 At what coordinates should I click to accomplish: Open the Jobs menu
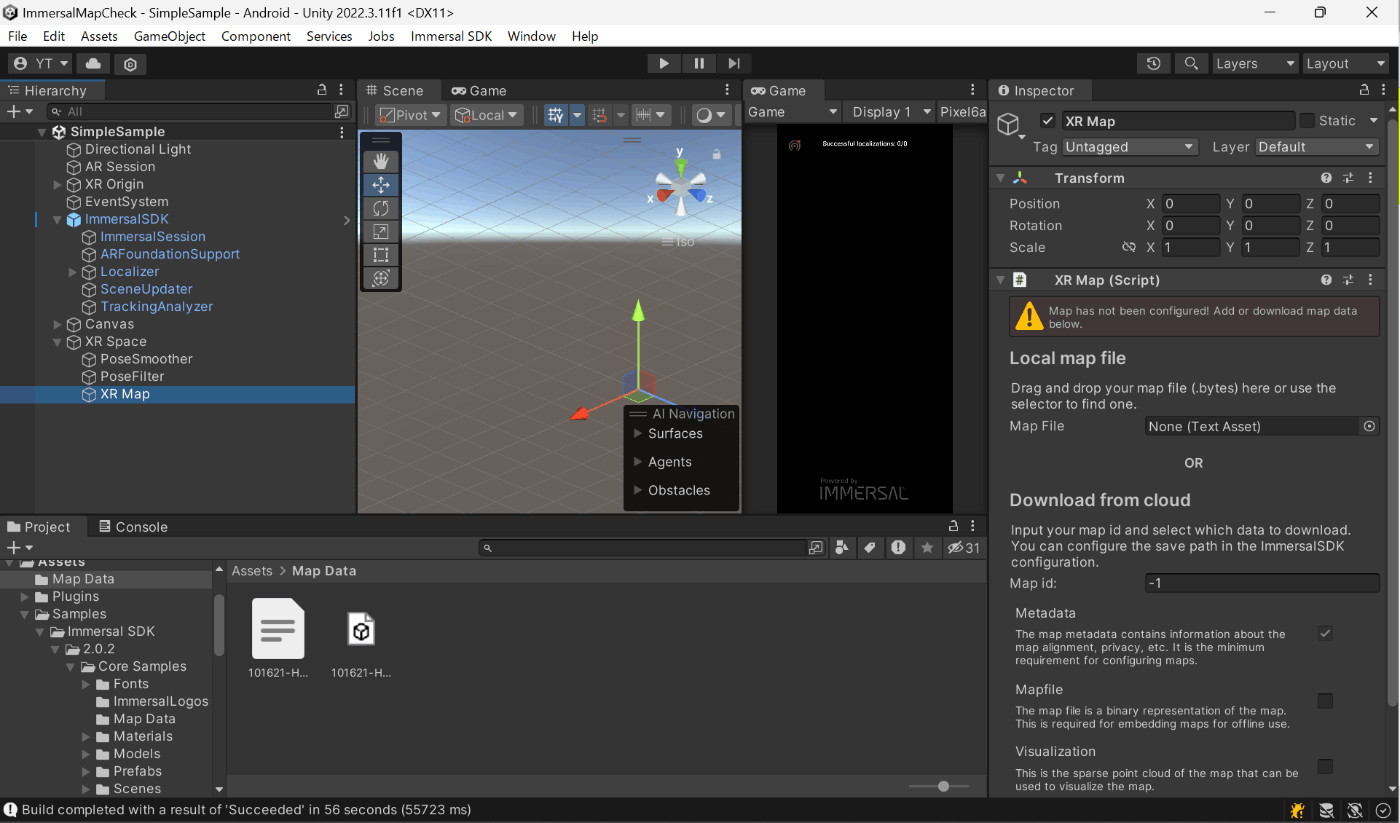pos(381,36)
